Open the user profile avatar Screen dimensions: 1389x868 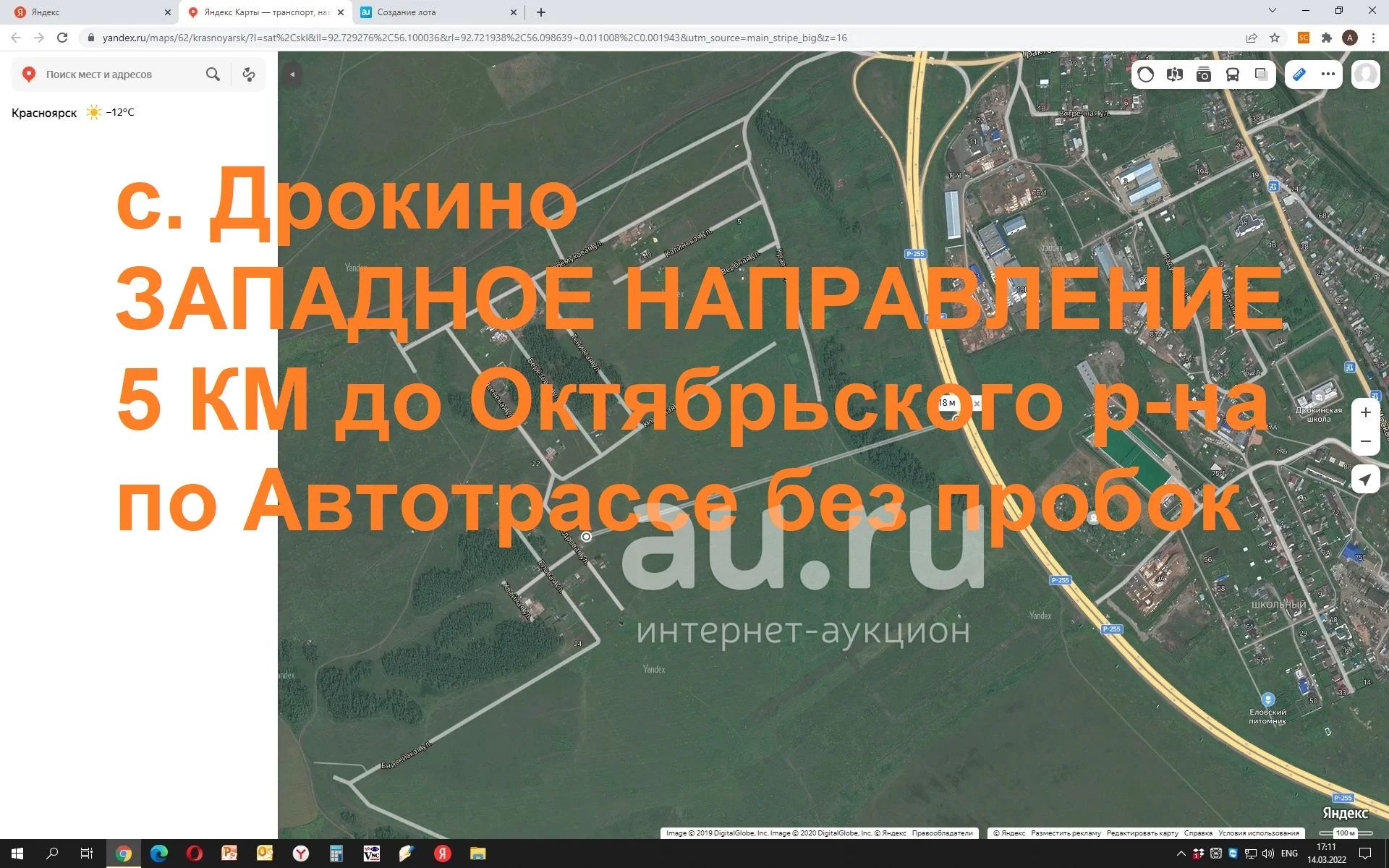tap(1366, 75)
